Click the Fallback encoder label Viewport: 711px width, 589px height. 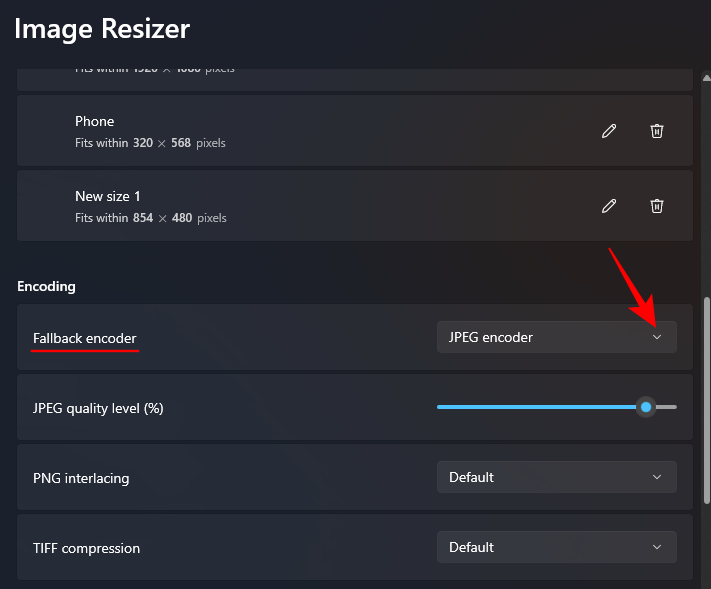coord(84,339)
